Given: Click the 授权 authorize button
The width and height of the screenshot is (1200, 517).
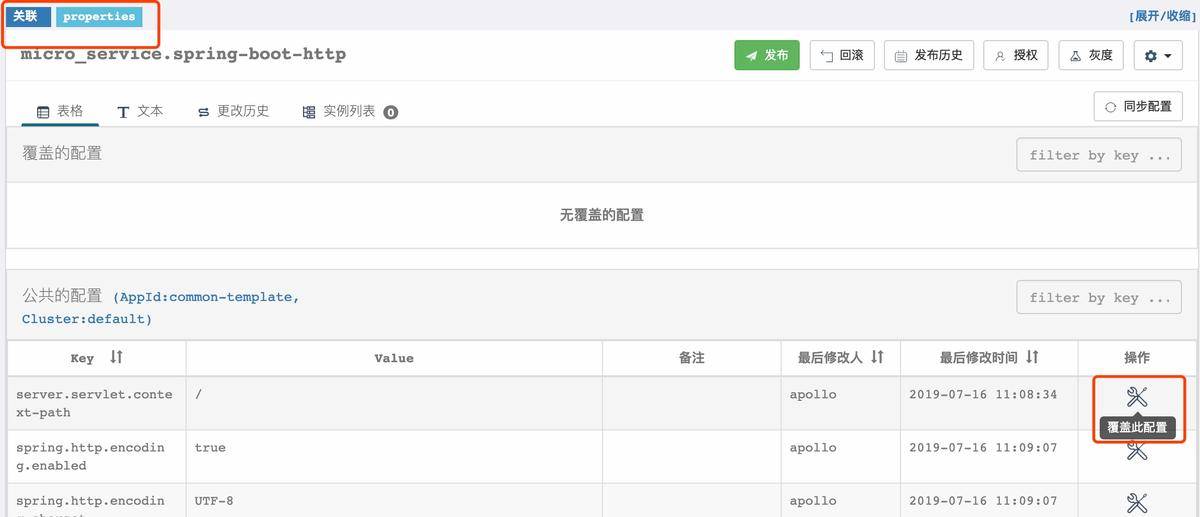Looking at the screenshot, I should pyautogui.click(x=1016, y=55).
